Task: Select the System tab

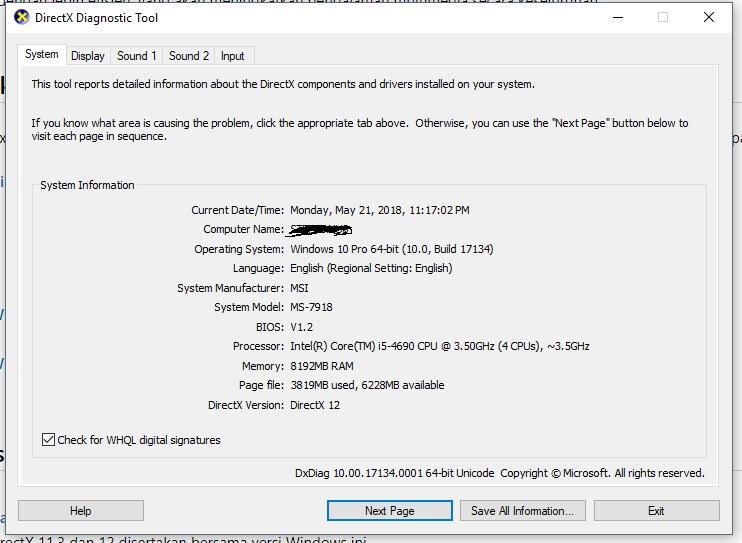Action: click(42, 54)
